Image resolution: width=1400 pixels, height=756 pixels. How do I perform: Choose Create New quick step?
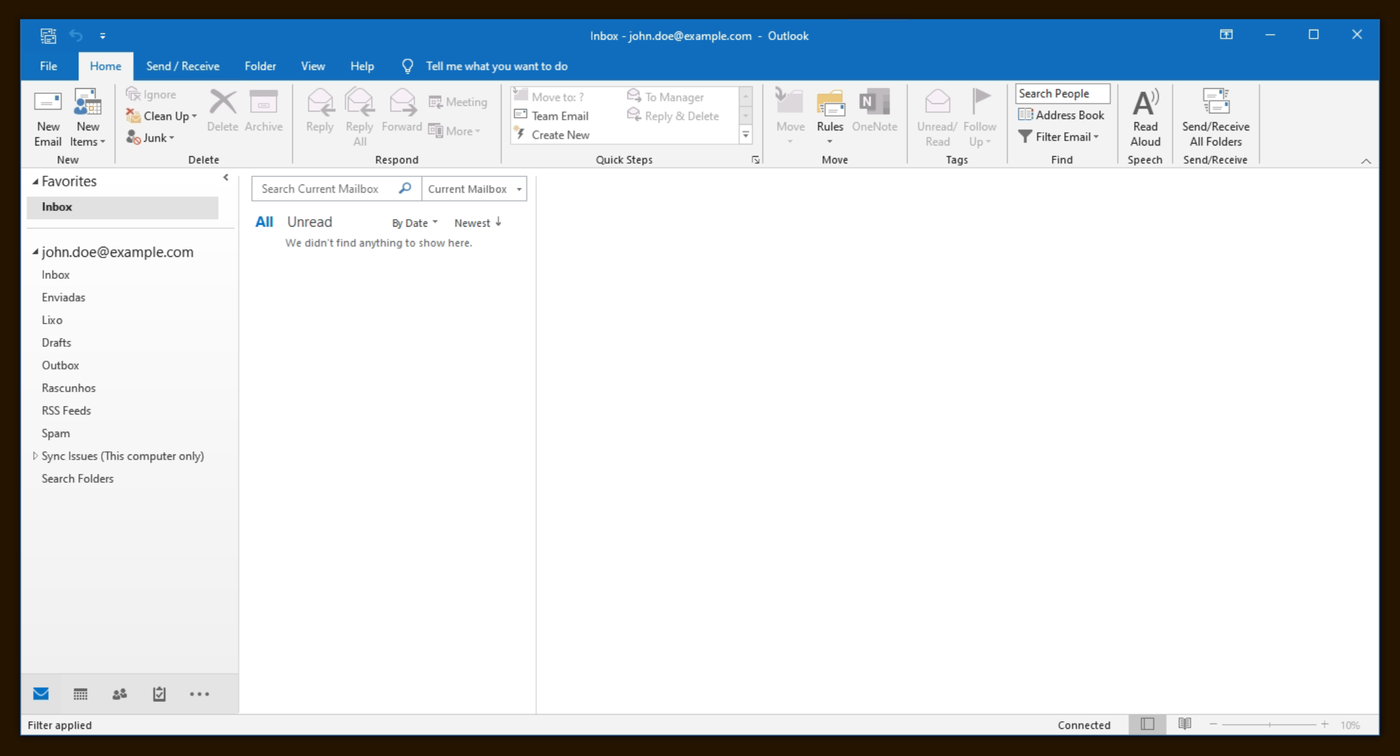coord(552,135)
